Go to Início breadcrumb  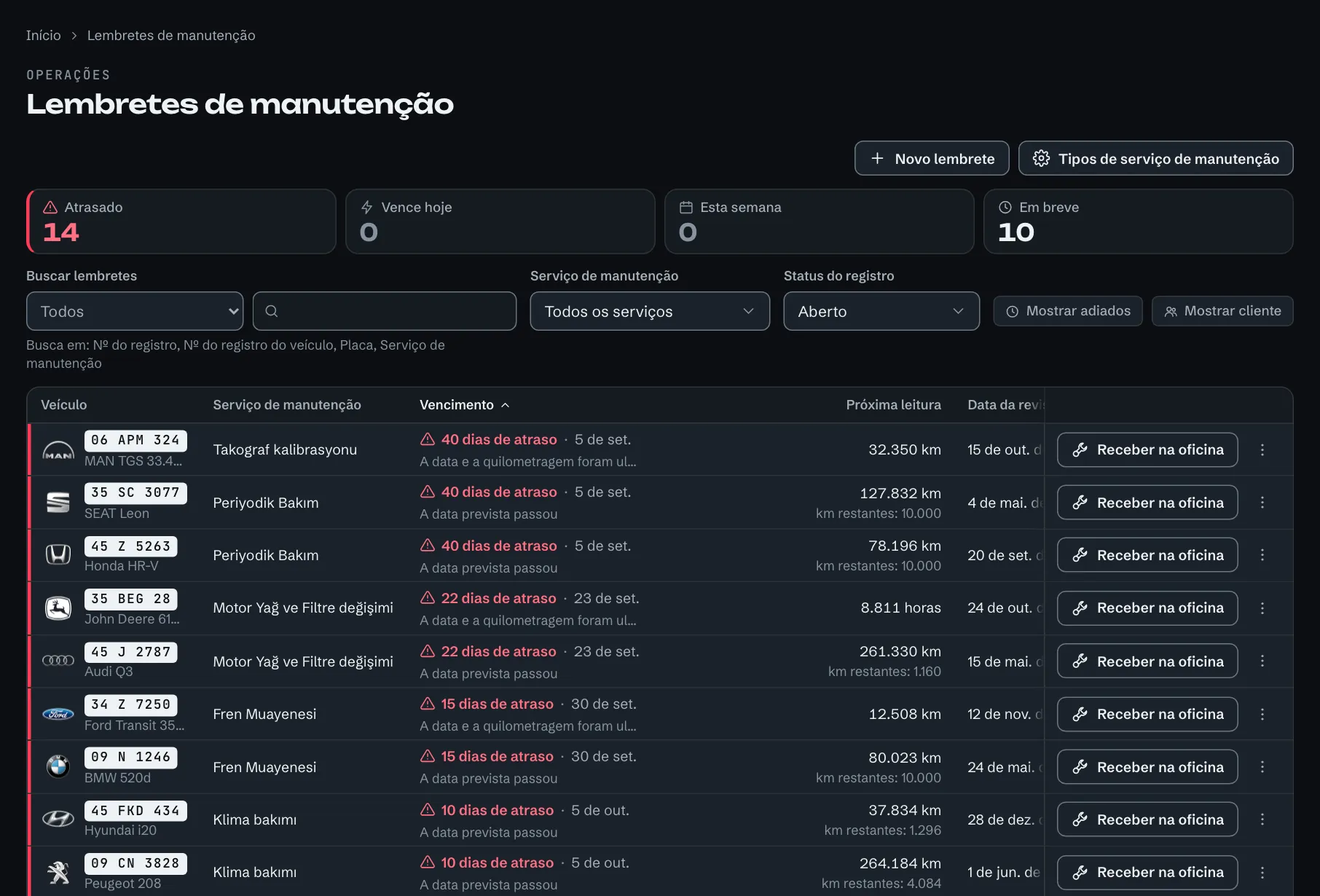(44, 35)
